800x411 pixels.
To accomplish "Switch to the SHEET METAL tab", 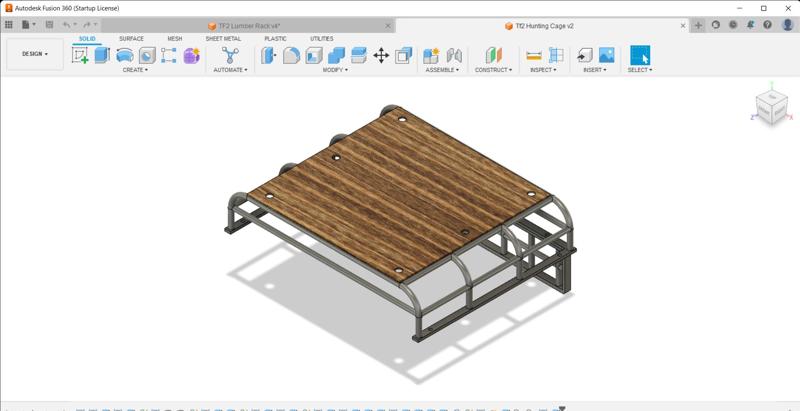I will tap(223, 39).
